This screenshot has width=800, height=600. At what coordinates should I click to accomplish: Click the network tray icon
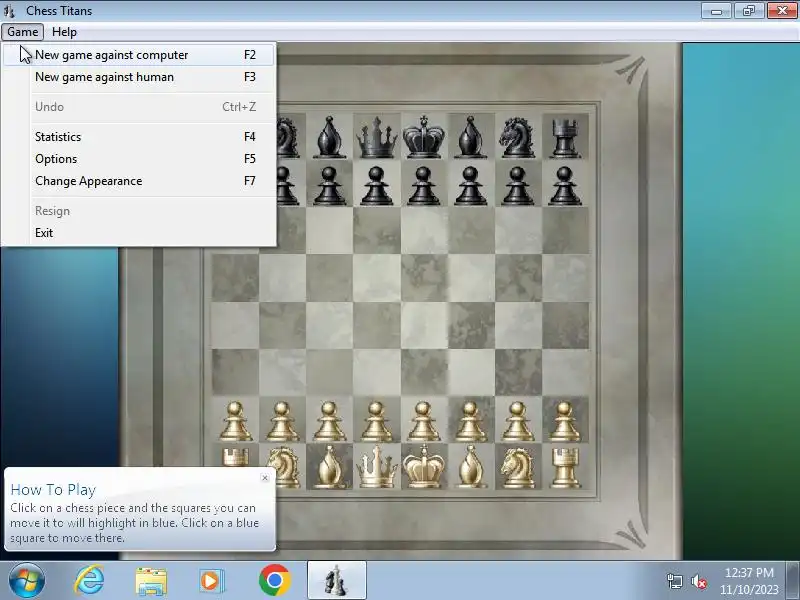pos(675,581)
